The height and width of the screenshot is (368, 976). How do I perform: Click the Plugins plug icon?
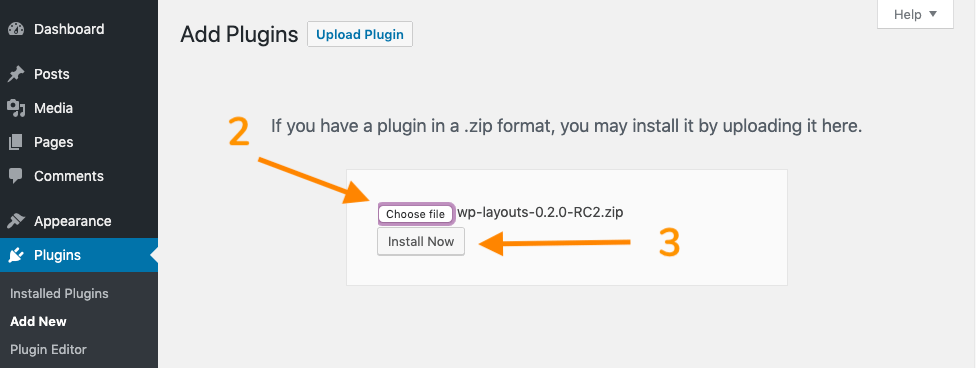[x=16, y=255]
